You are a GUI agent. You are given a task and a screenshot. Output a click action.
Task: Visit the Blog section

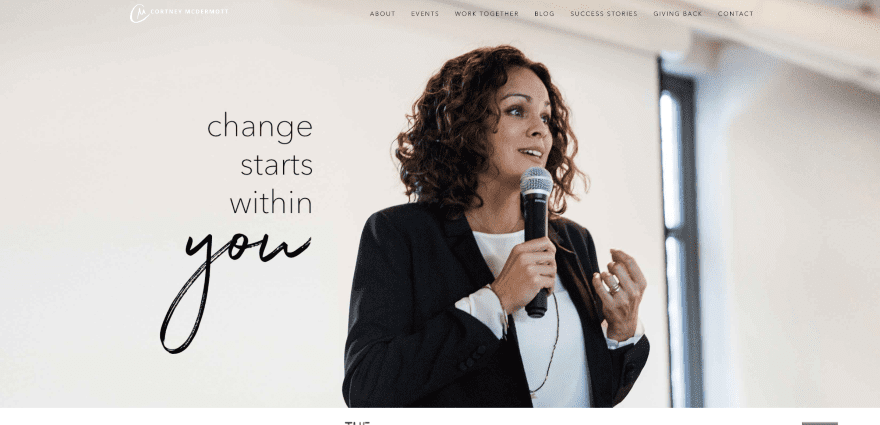544,14
